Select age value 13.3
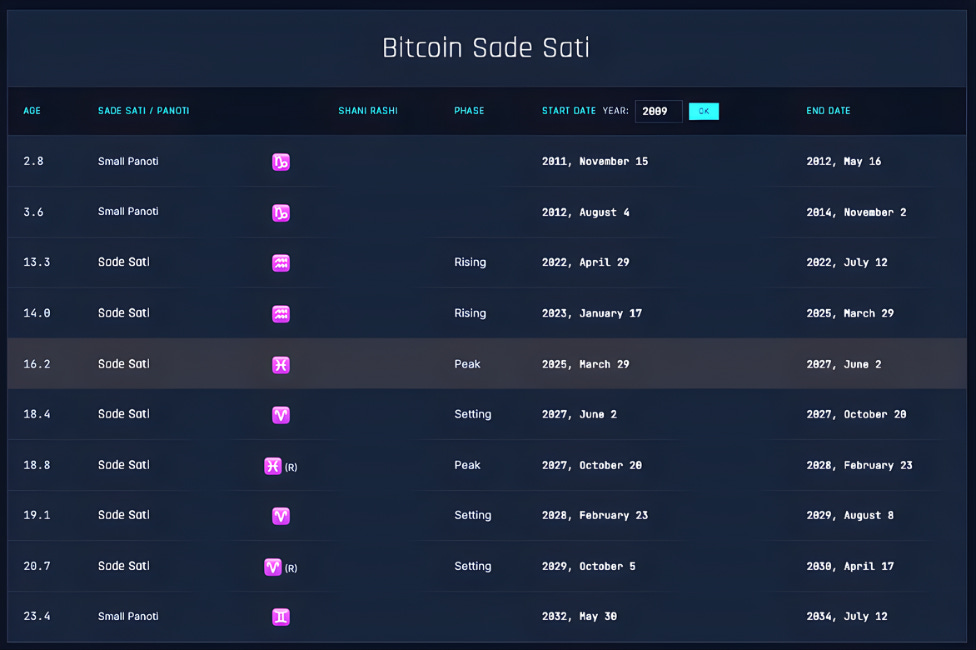 (37, 262)
